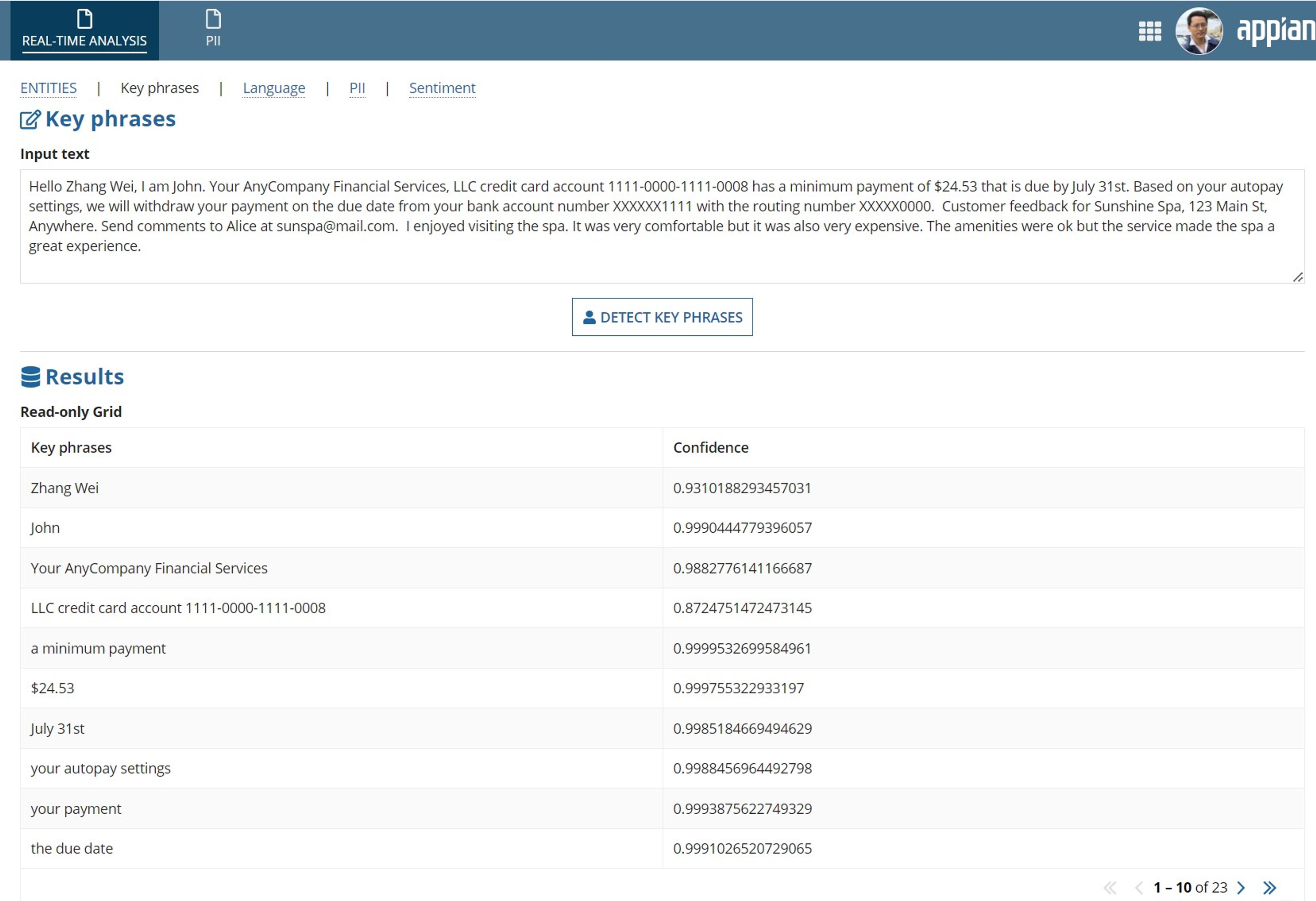Jump to the first page of results

click(x=1110, y=887)
